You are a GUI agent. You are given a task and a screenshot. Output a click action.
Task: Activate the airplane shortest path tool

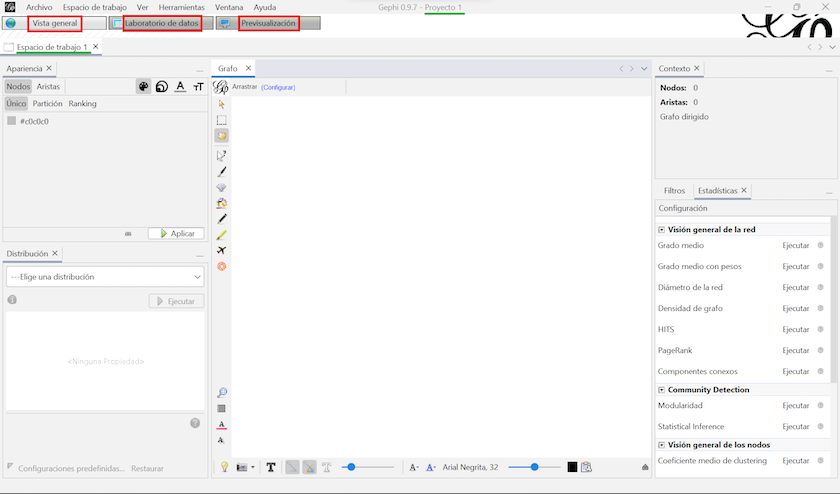[222, 250]
